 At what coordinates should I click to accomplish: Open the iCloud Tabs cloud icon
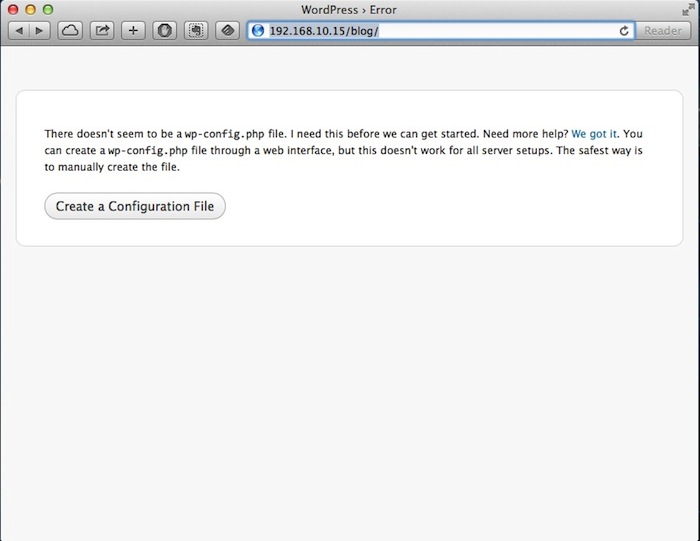tap(71, 31)
